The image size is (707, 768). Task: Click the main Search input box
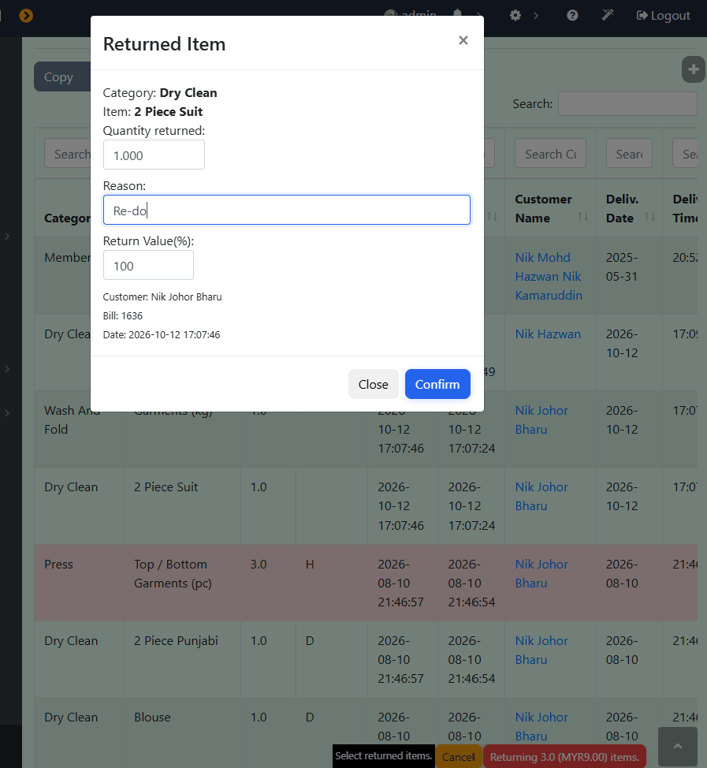(x=628, y=103)
